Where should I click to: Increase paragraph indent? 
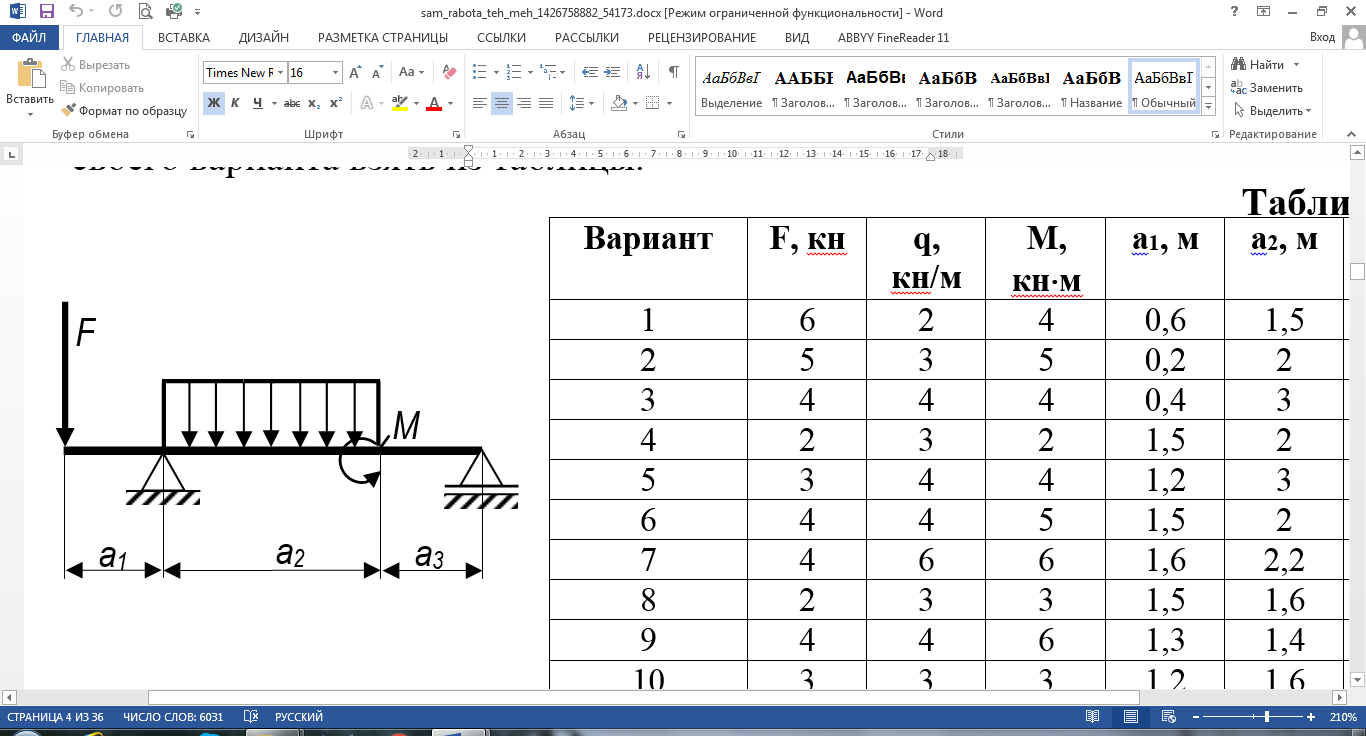tap(612, 72)
